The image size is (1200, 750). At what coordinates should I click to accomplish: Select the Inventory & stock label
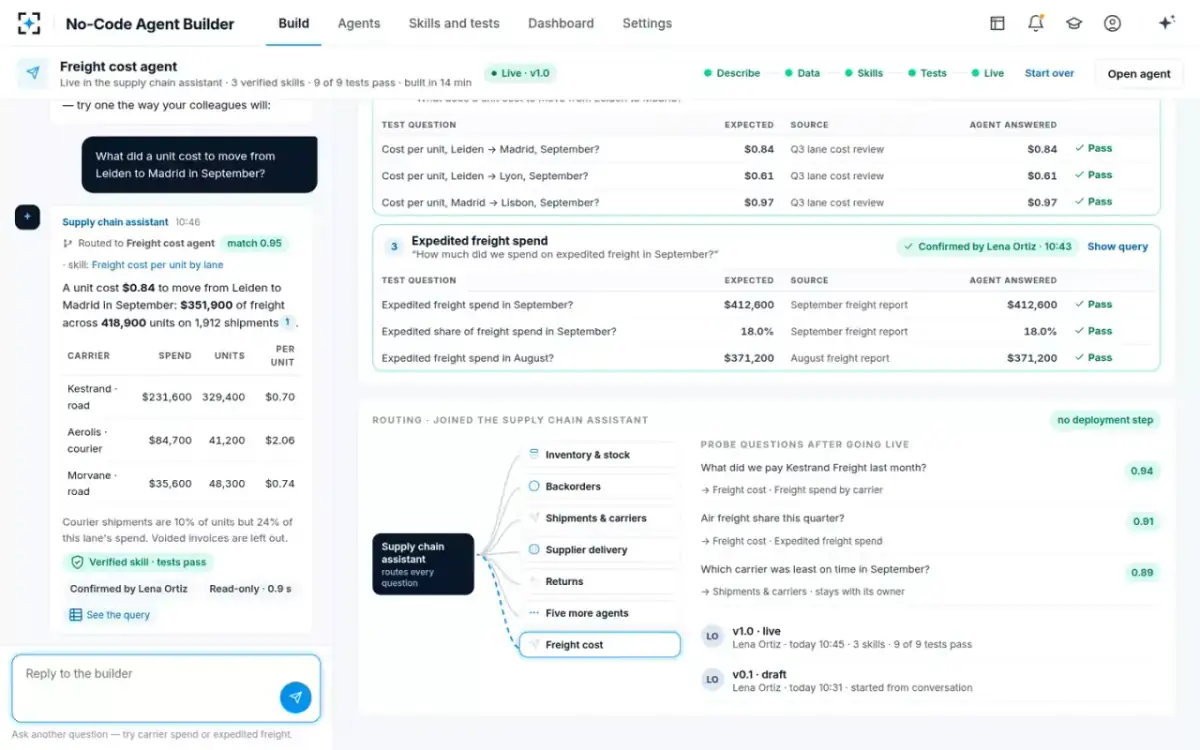[x=587, y=455]
